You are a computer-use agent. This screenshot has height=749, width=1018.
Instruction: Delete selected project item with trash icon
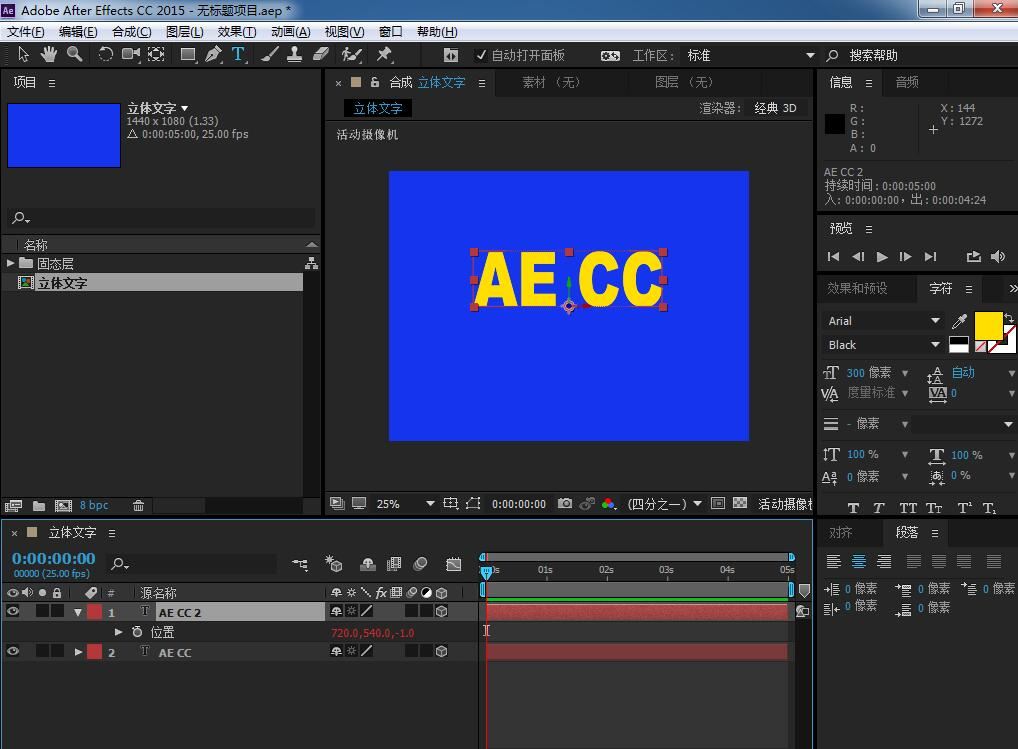click(138, 506)
